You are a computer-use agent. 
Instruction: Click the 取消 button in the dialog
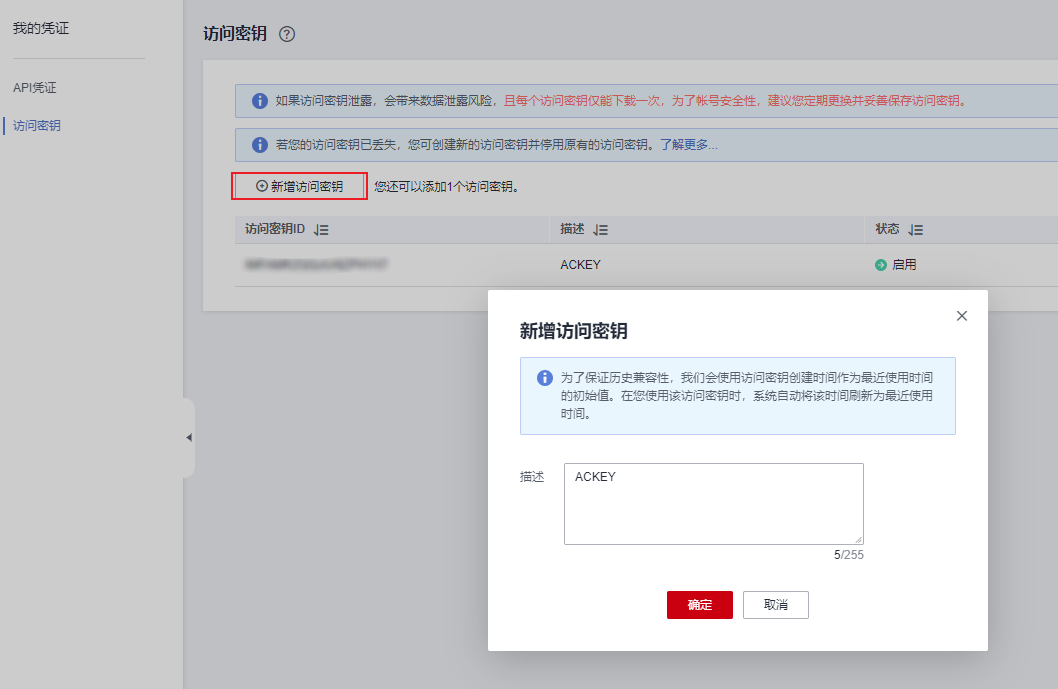click(x=775, y=605)
